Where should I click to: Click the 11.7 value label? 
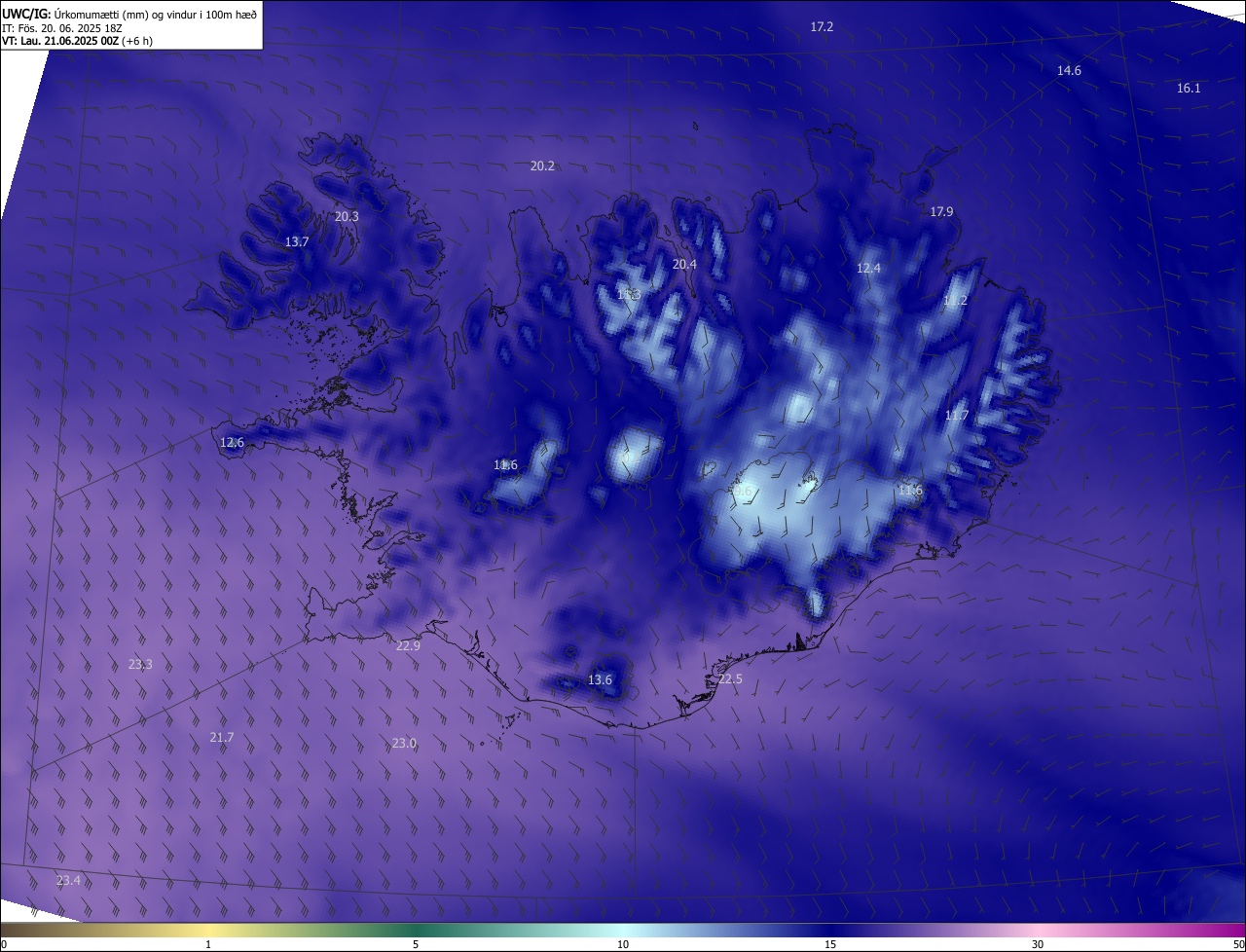(957, 415)
